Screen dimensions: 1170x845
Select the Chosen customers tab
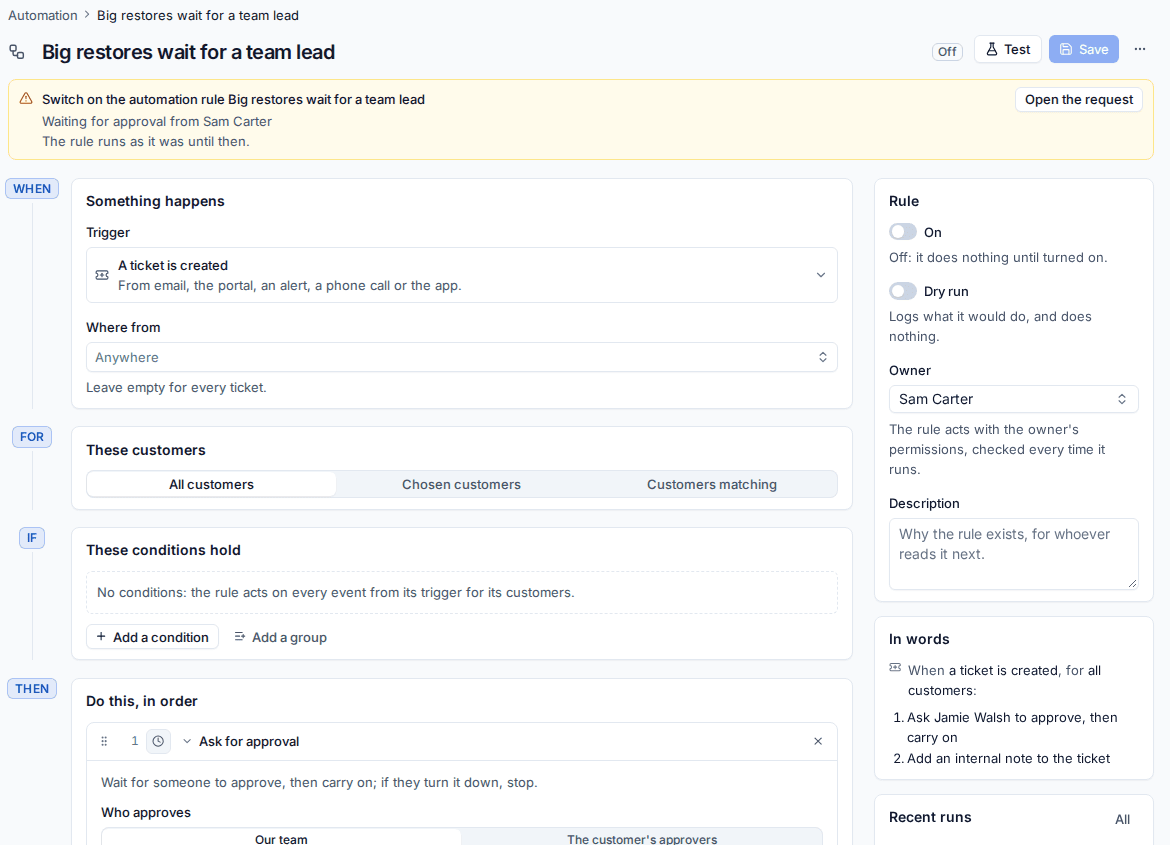(x=461, y=484)
